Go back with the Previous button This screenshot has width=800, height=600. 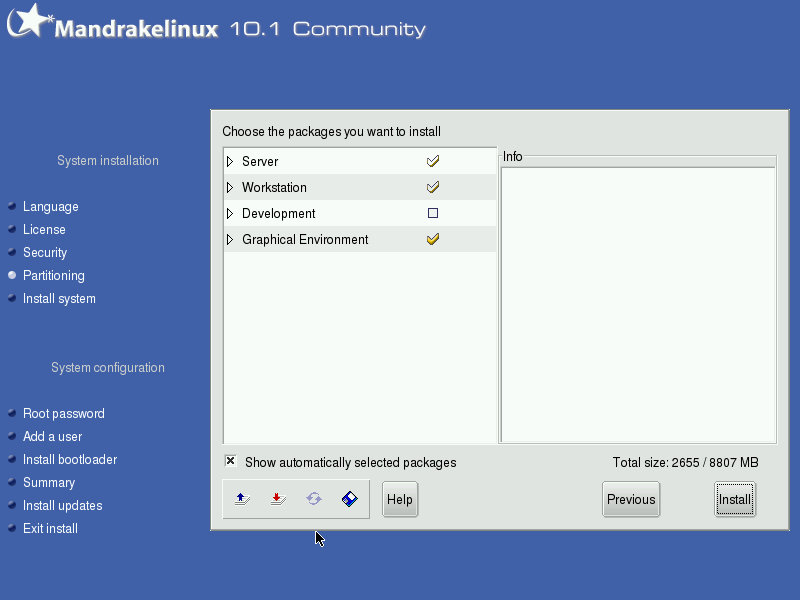[631, 499]
